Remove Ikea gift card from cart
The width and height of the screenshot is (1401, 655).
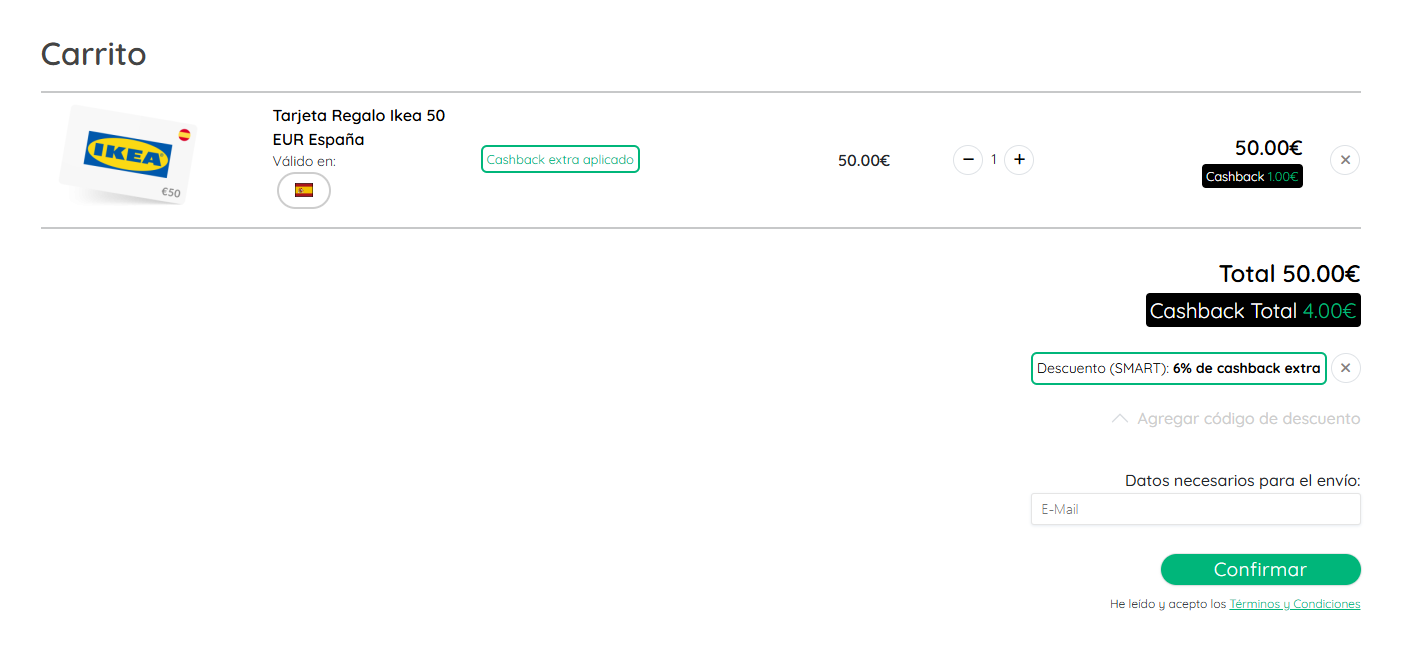[x=1345, y=160]
